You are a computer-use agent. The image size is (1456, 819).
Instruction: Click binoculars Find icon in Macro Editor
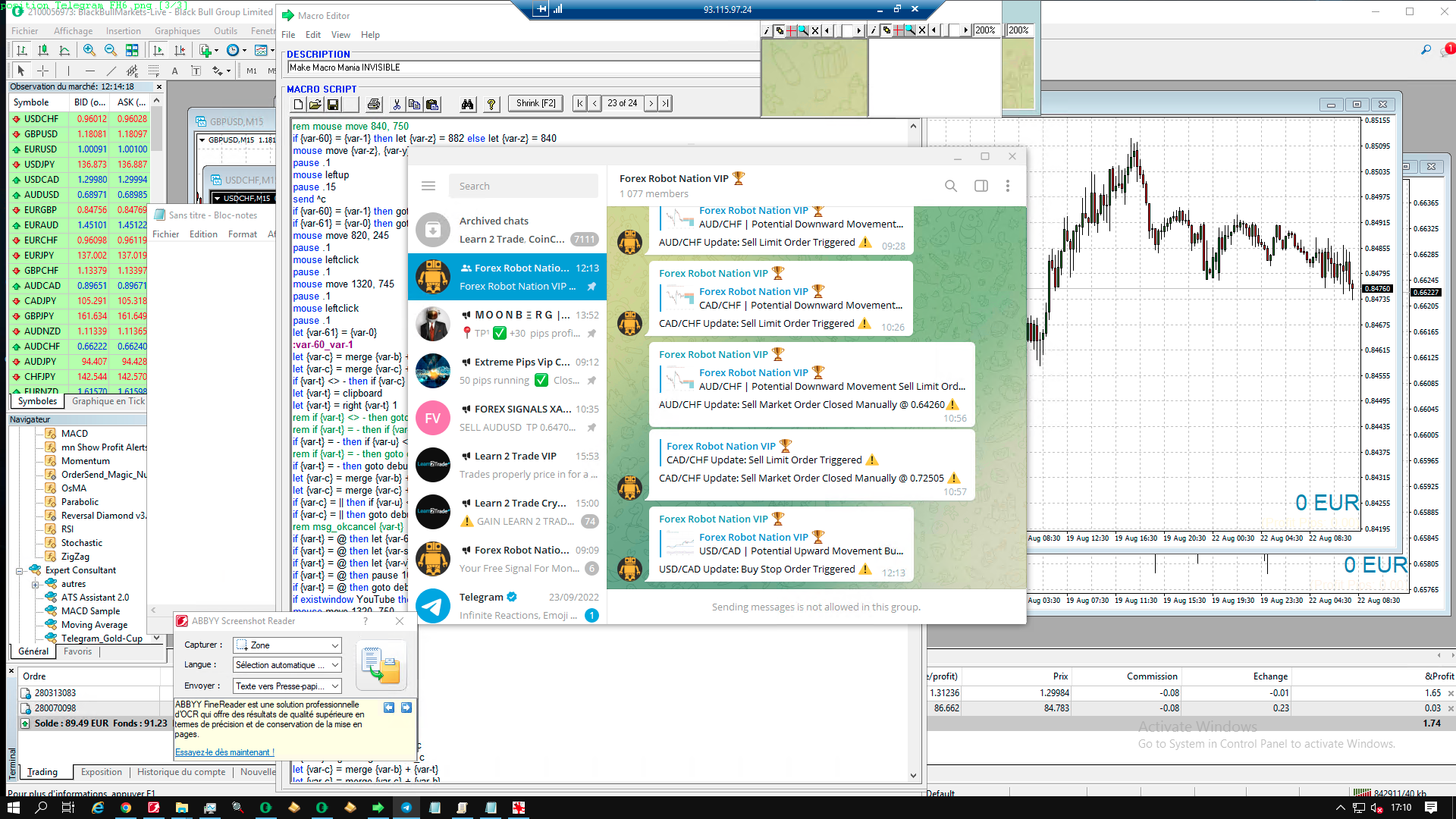point(468,104)
